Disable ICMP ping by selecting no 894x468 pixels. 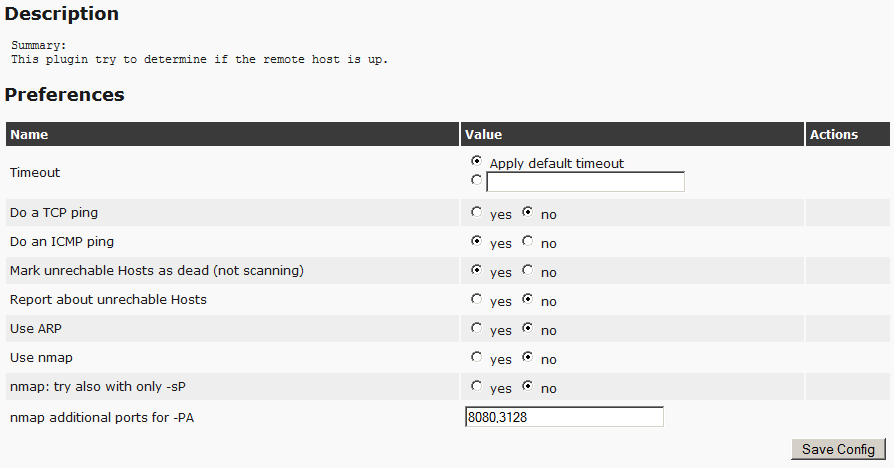point(527,241)
